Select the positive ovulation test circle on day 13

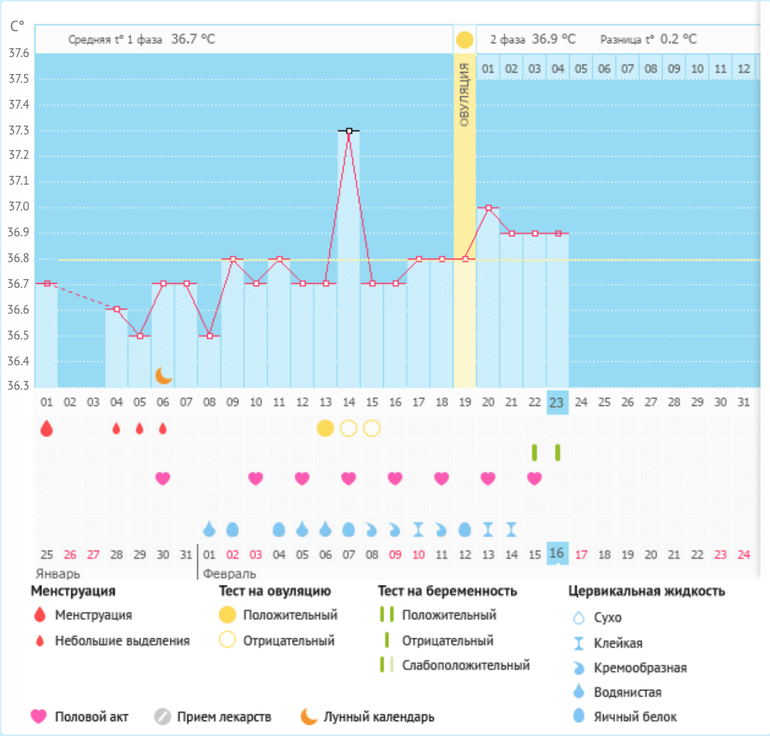[x=325, y=428]
